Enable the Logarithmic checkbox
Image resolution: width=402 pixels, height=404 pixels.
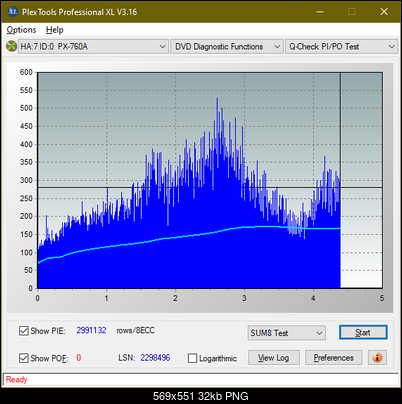click(x=192, y=358)
